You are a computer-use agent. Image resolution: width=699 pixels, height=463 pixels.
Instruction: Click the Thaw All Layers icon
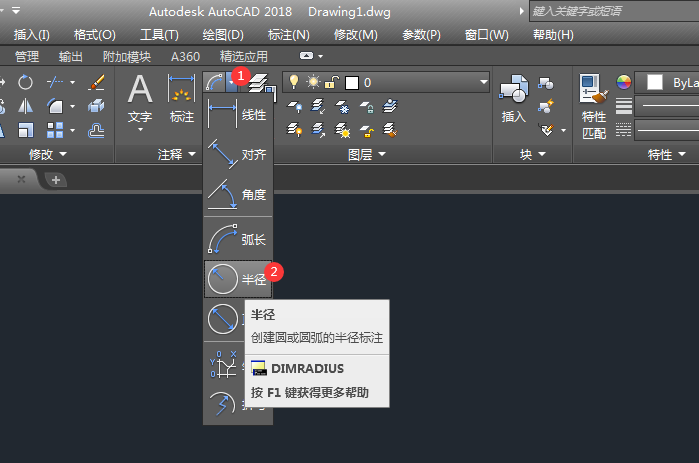(342, 130)
